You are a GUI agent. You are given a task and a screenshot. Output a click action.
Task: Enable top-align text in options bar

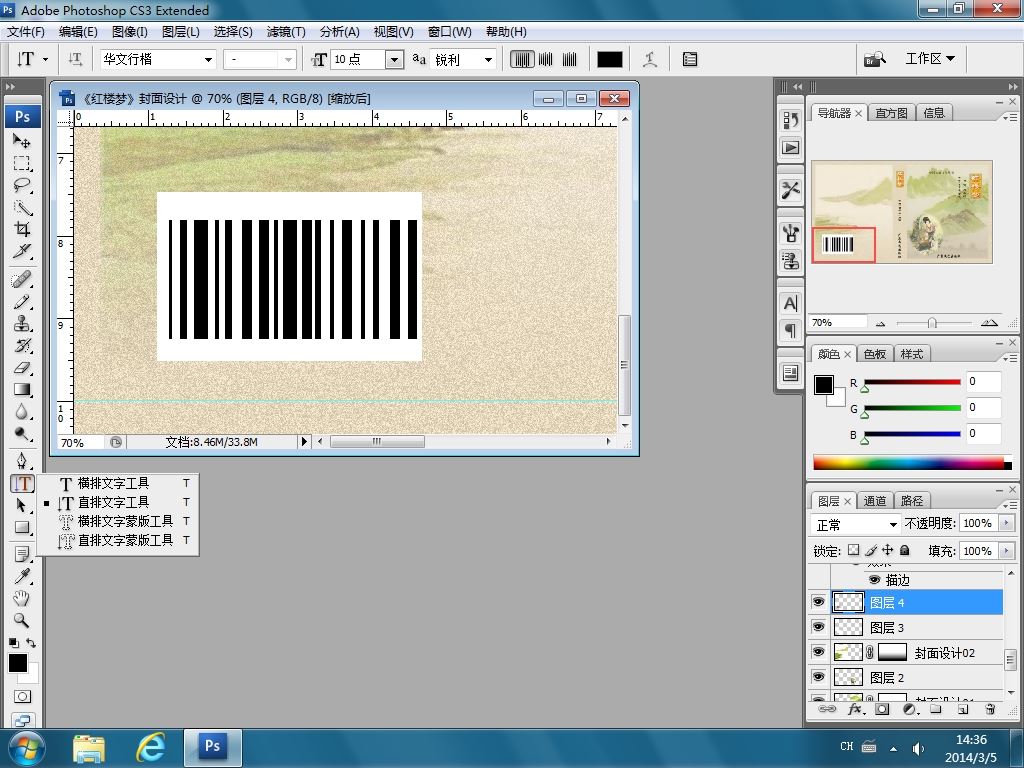point(522,59)
